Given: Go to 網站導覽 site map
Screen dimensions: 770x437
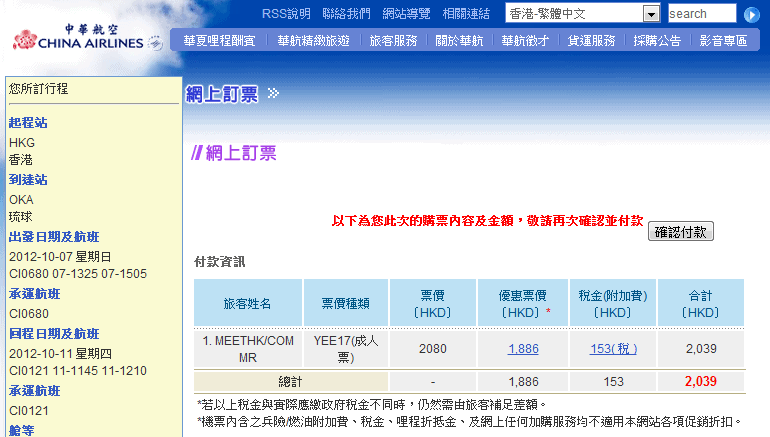Looking at the screenshot, I should [x=406, y=14].
